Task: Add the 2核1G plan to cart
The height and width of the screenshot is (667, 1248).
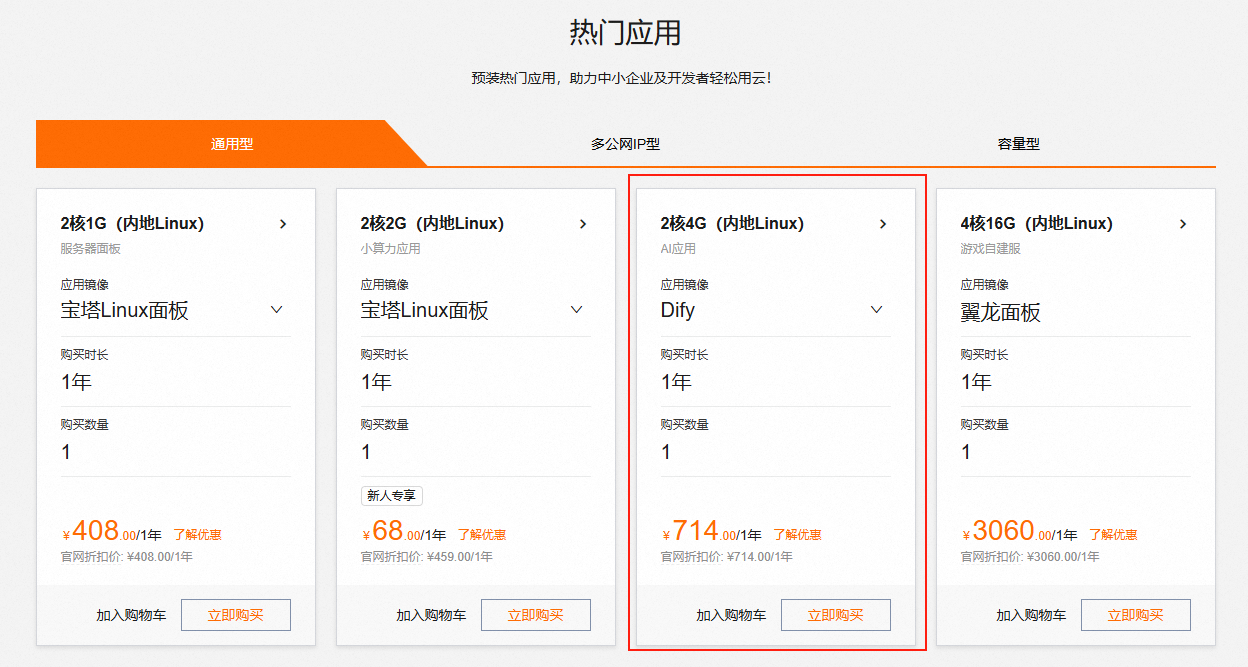Action: coord(131,616)
